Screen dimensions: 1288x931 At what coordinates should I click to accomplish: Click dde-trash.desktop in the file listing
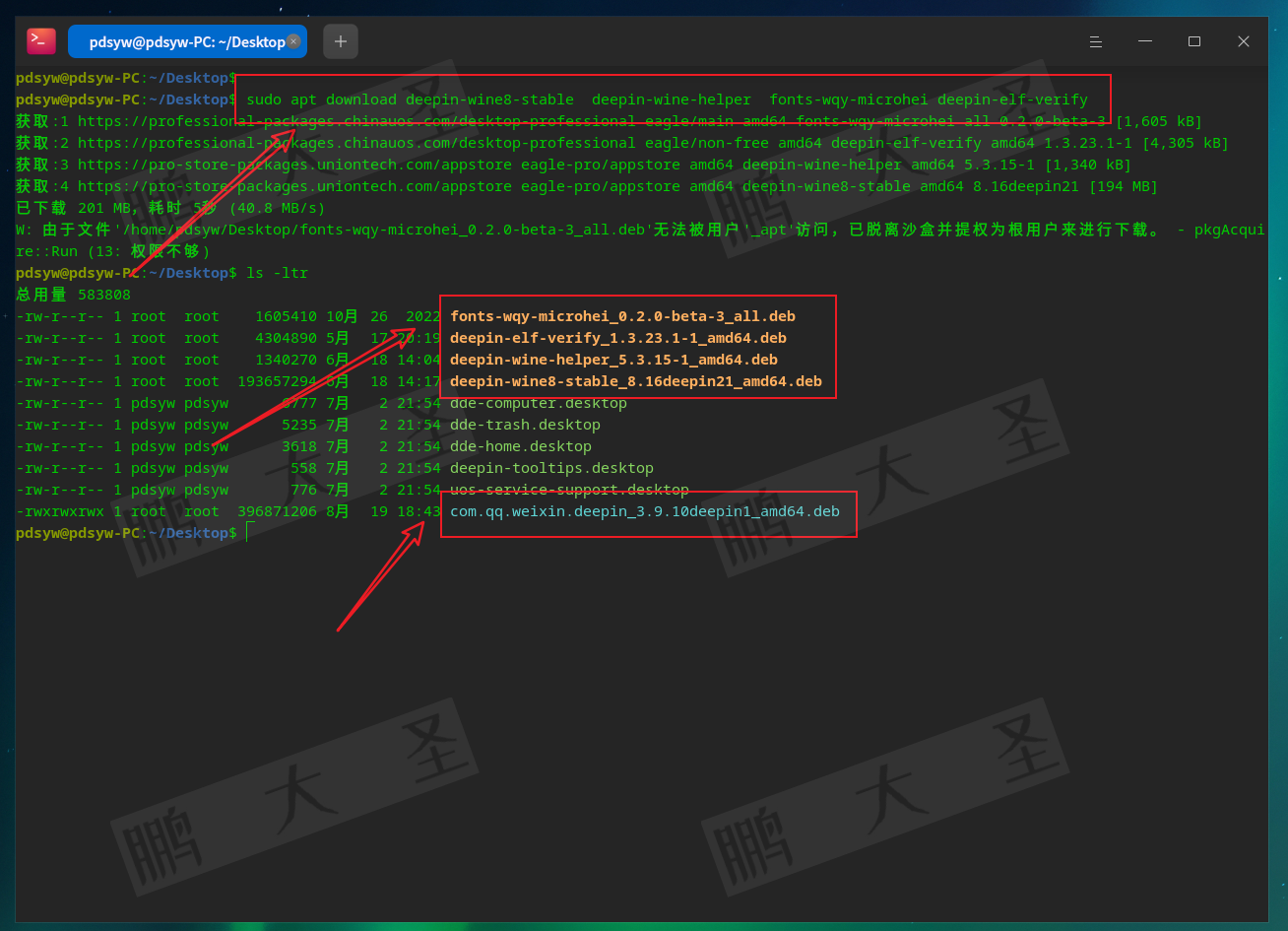[525, 425]
